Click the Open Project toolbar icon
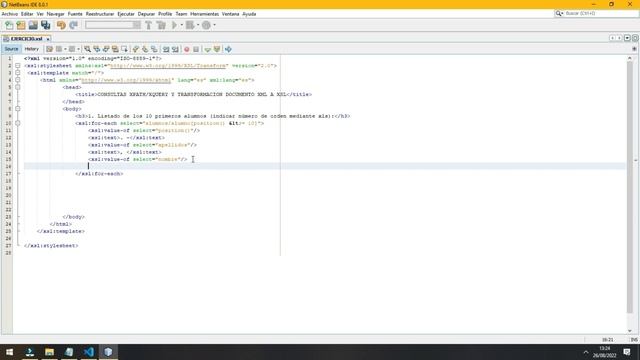Viewport: 640px width, 360px height. pos(33,25)
